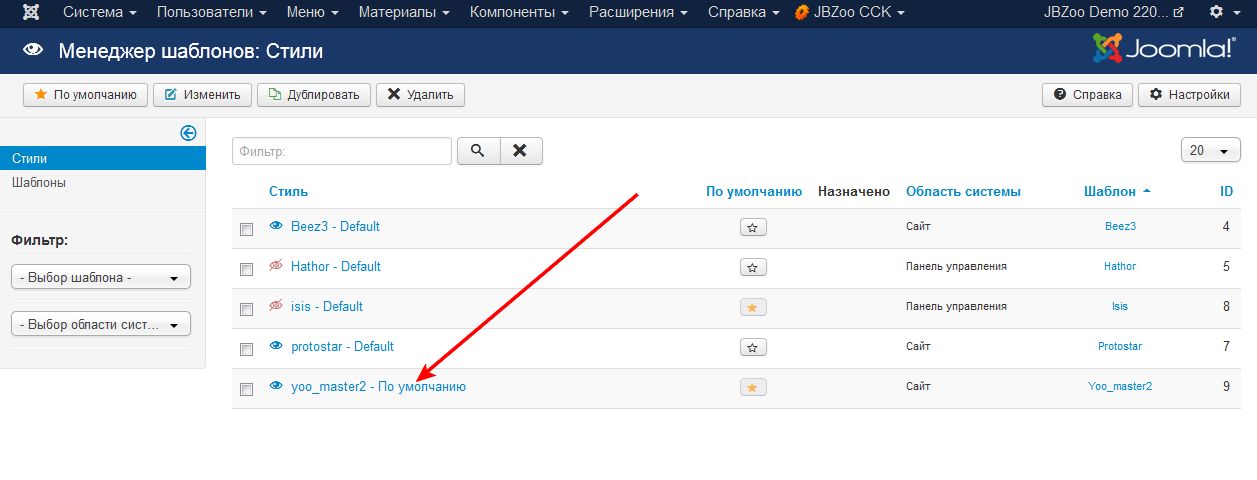Sort by the Стиль column header

[288, 191]
